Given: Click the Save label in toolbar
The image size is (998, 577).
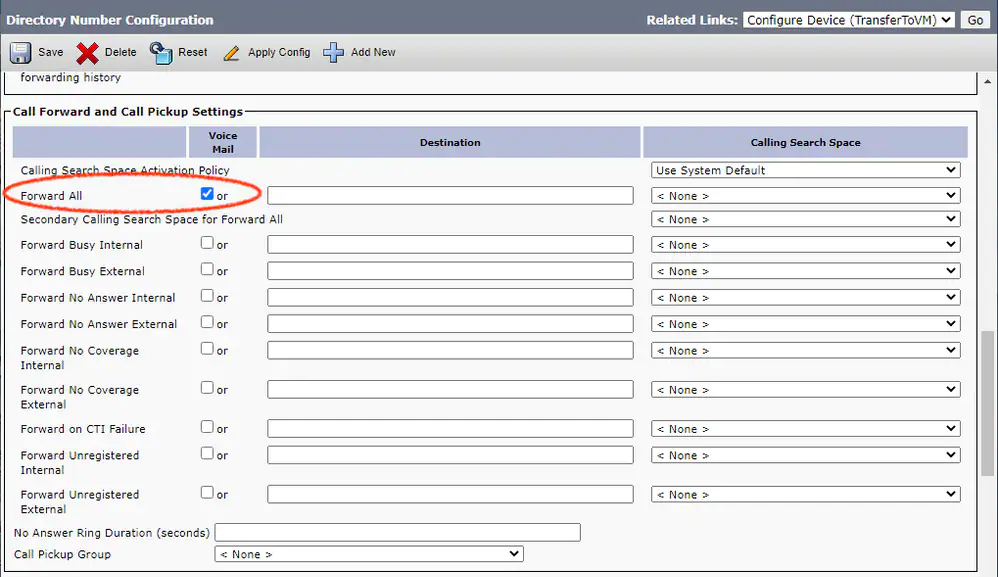Looking at the screenshot, I should [50, 52].
